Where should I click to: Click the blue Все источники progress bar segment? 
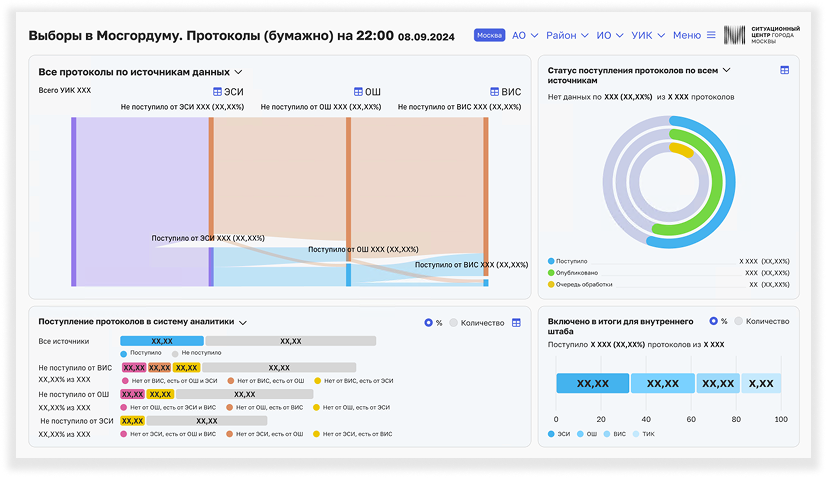coord(162,341)
